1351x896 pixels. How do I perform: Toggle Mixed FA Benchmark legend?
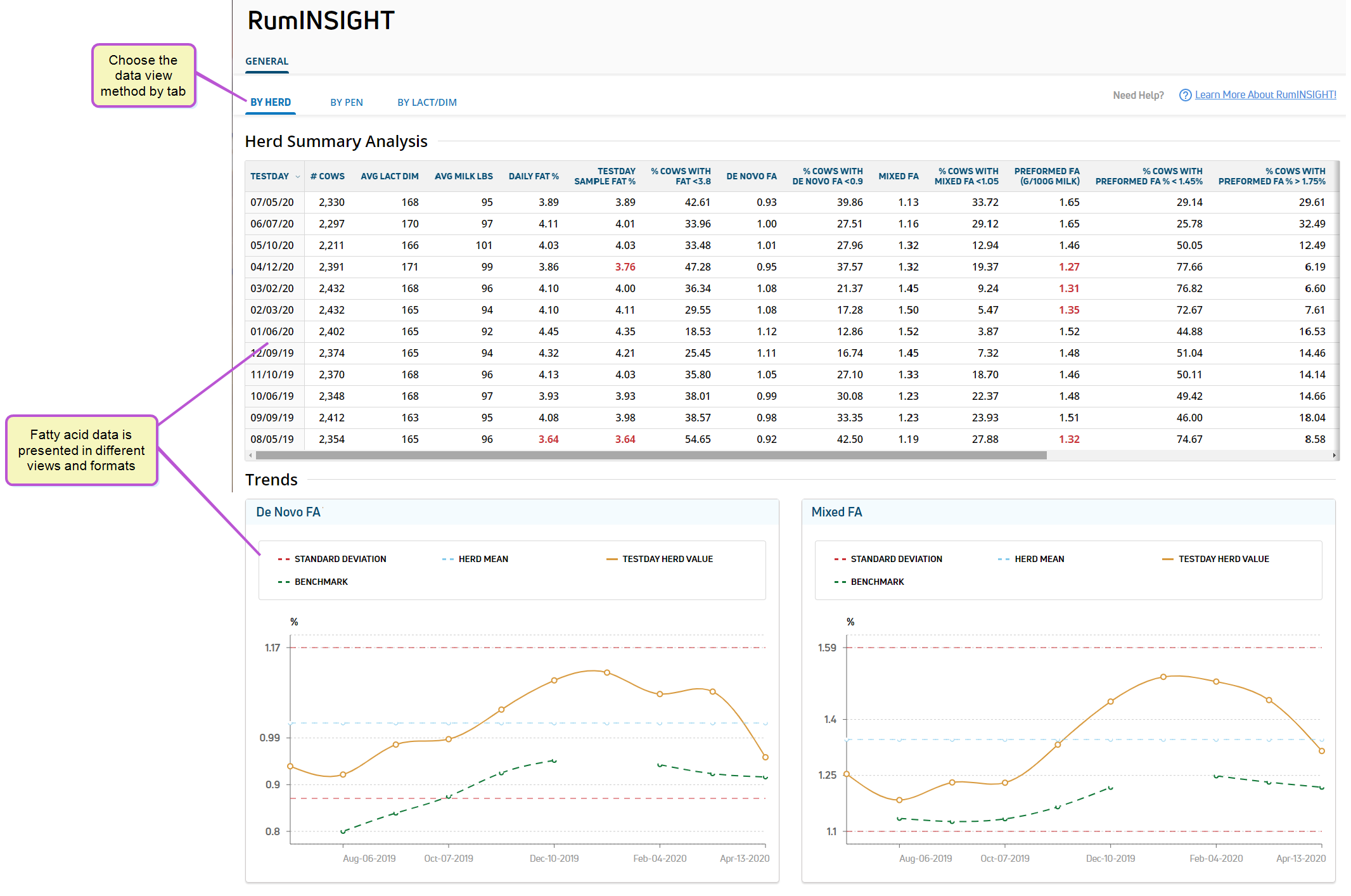(869, 582)
